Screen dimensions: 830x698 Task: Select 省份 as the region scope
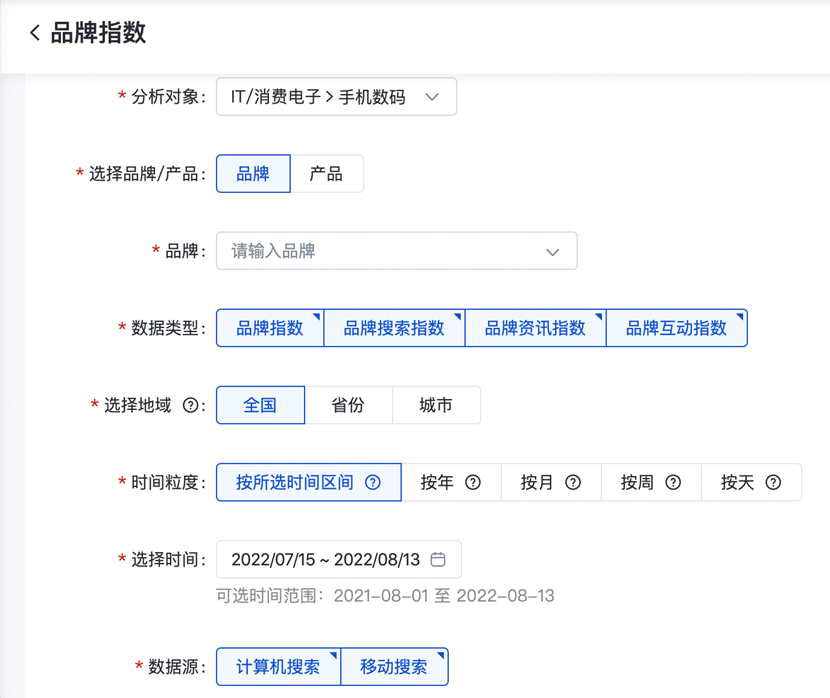tap(348, 406)
